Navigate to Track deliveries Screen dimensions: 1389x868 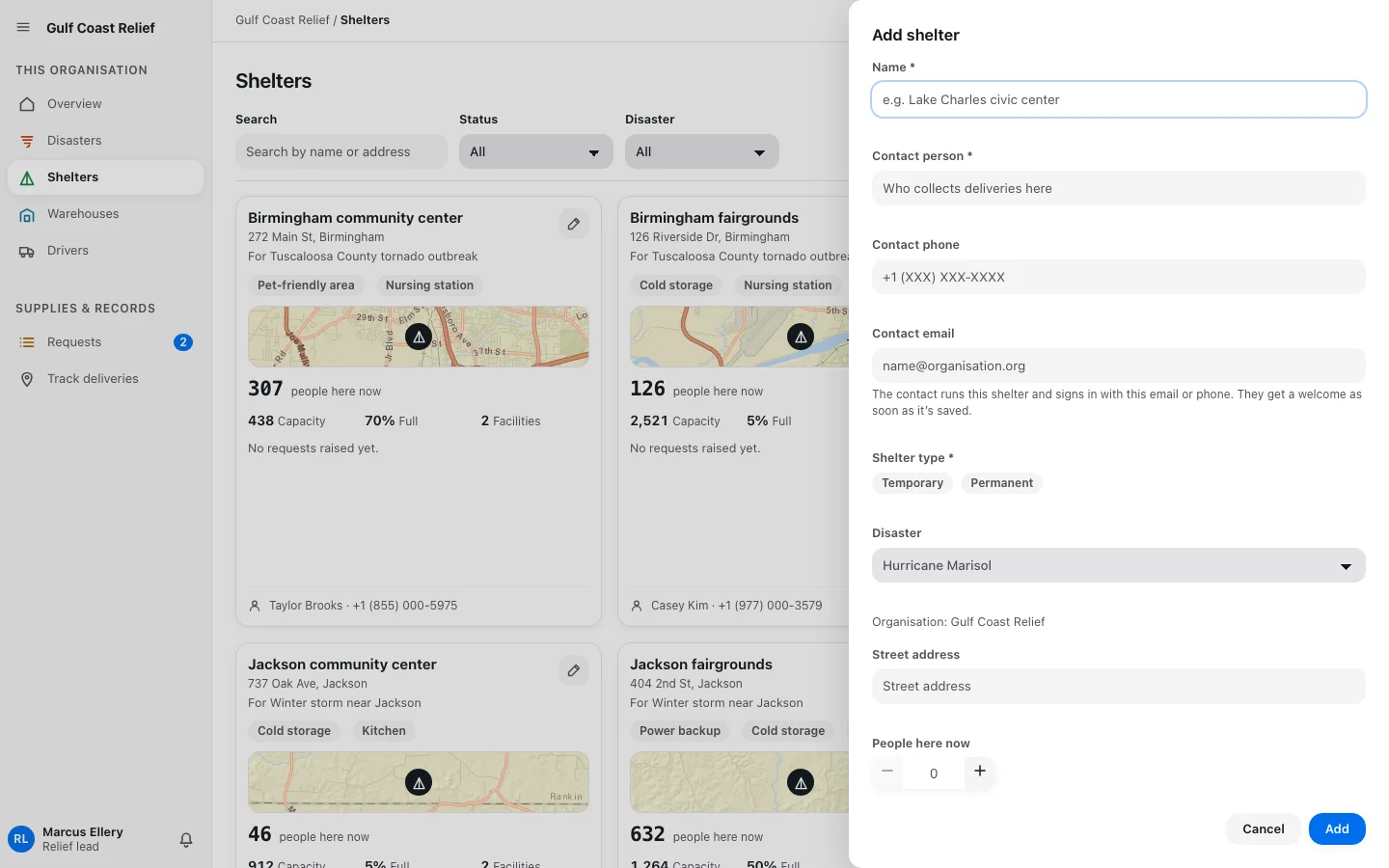coord(105,379)
